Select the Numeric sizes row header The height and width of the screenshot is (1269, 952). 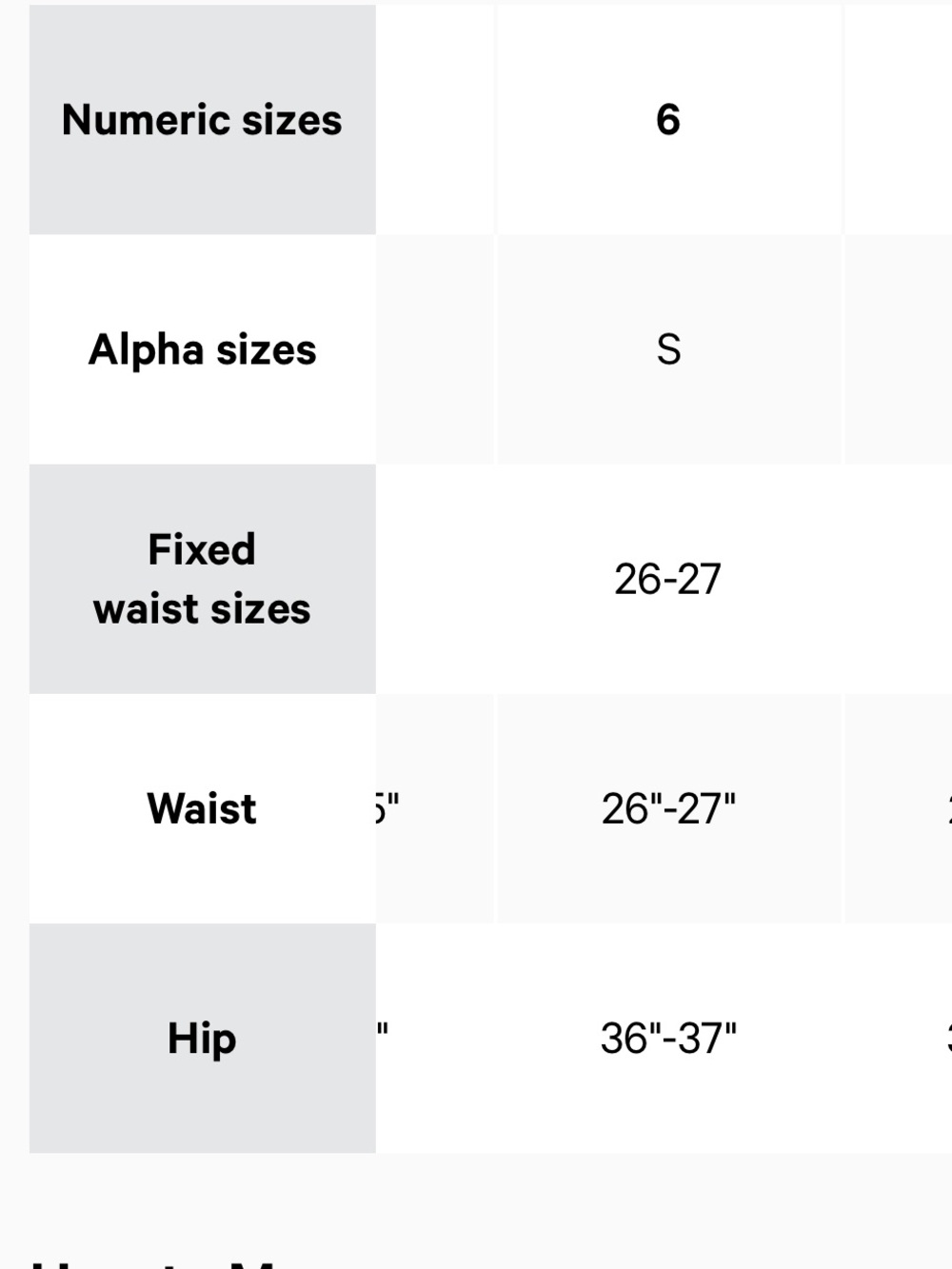click(202, 120)
